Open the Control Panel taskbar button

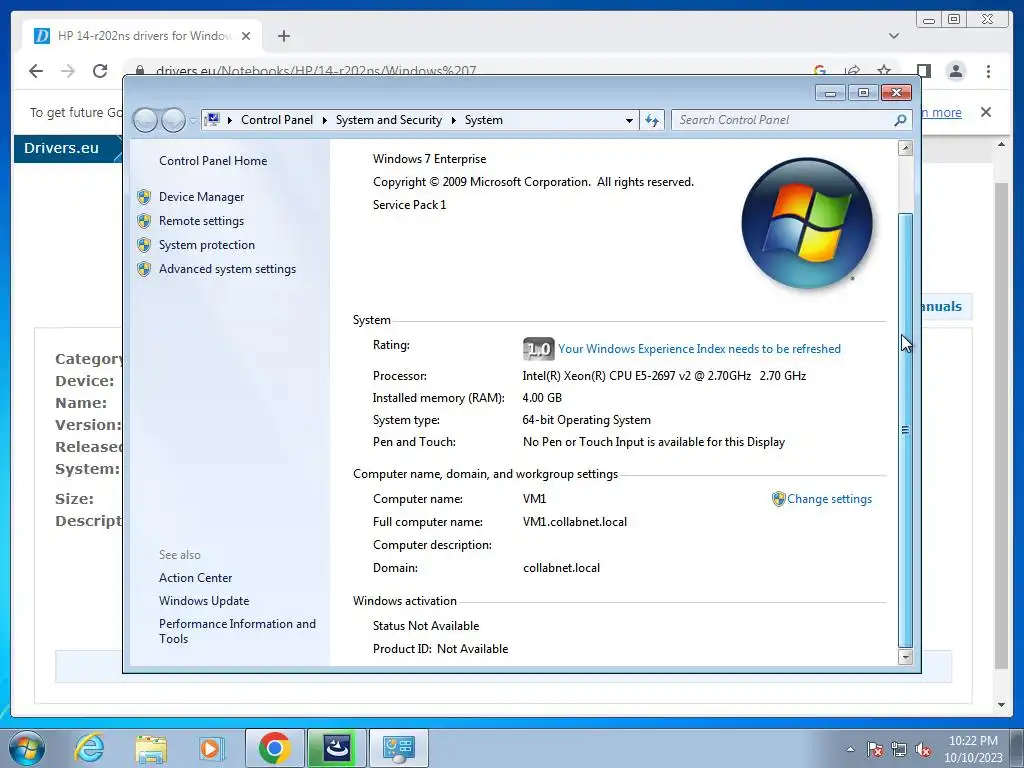399,748
